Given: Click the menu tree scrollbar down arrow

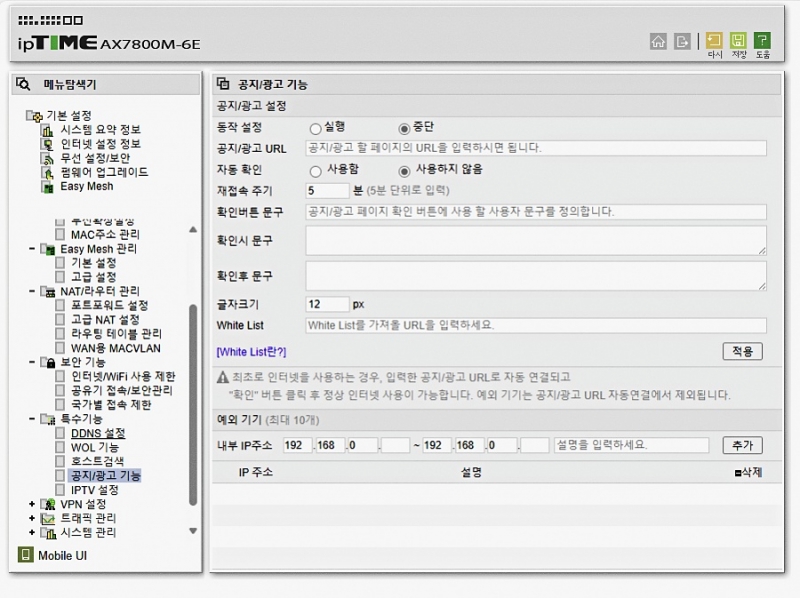Looking at the screenshot, I should (193, 531).
